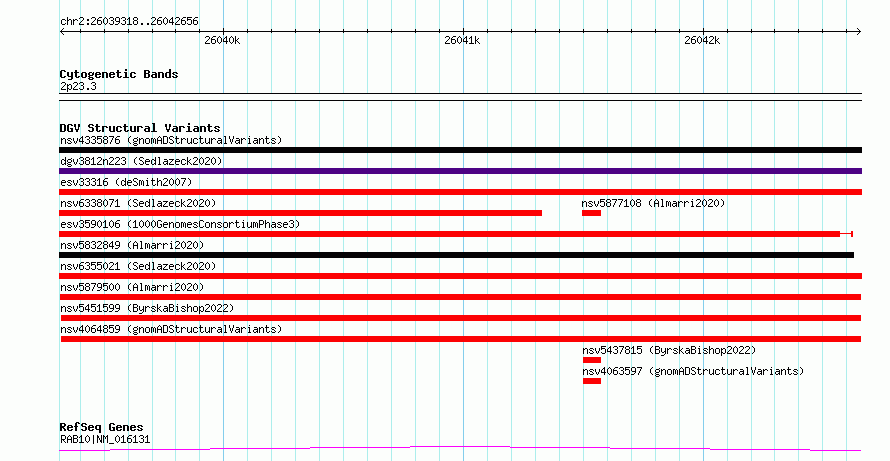
Task: Select the red nsv5879500 variant bar
Action: pyautogui.click(x=460, y=297)
